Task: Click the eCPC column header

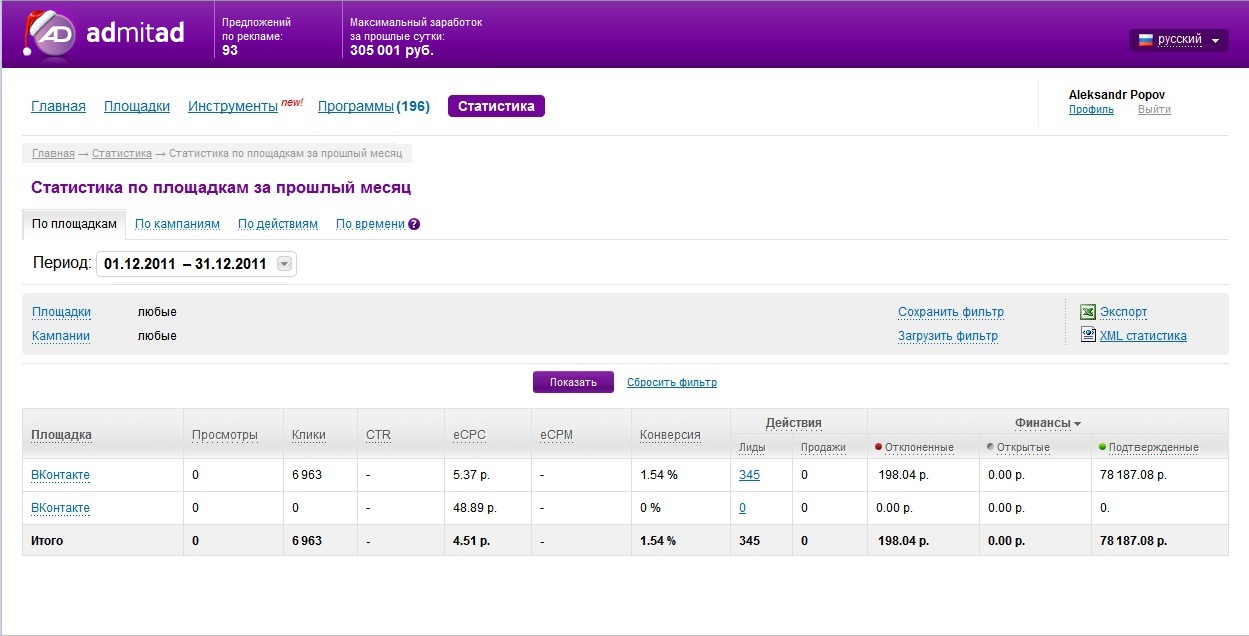Action: coord(468,435)
